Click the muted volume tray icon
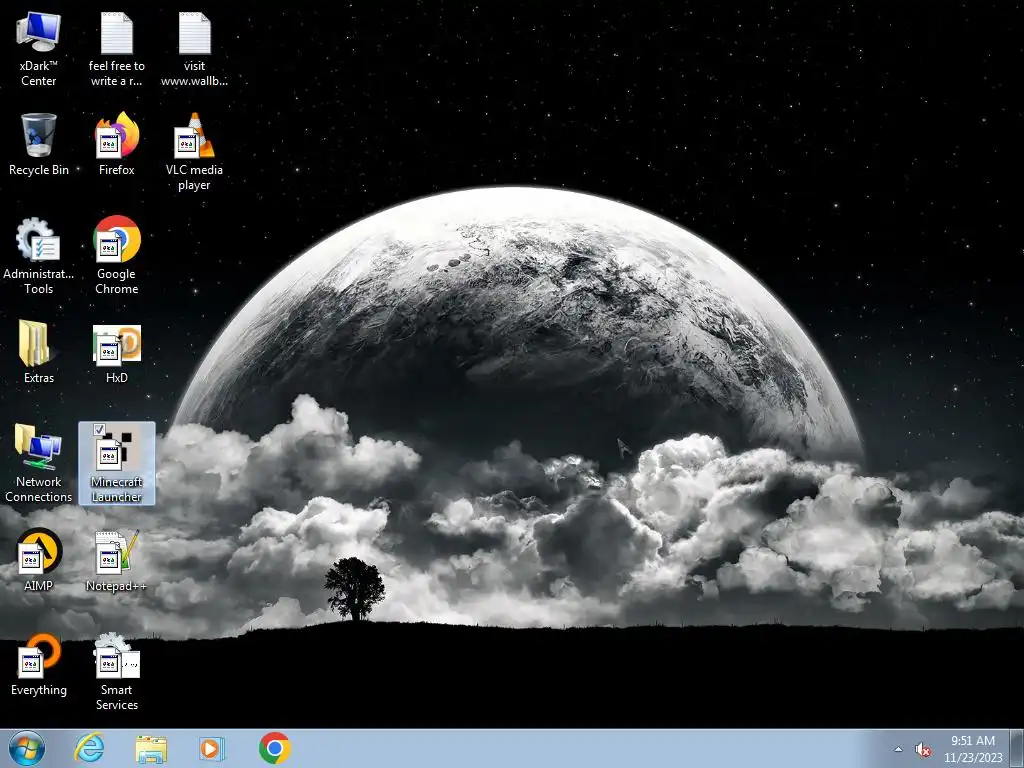The image size is (1024, 768). point(923,750)
